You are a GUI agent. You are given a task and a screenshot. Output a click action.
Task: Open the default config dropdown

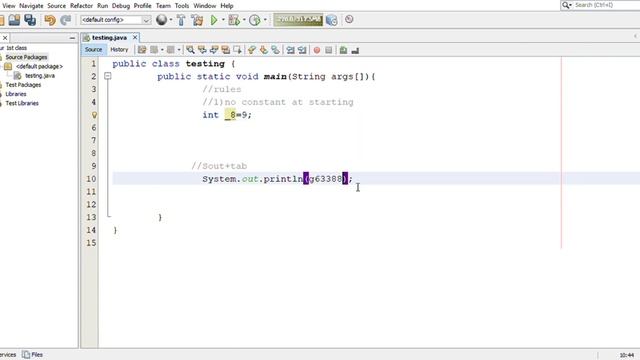tap(116, 20)
